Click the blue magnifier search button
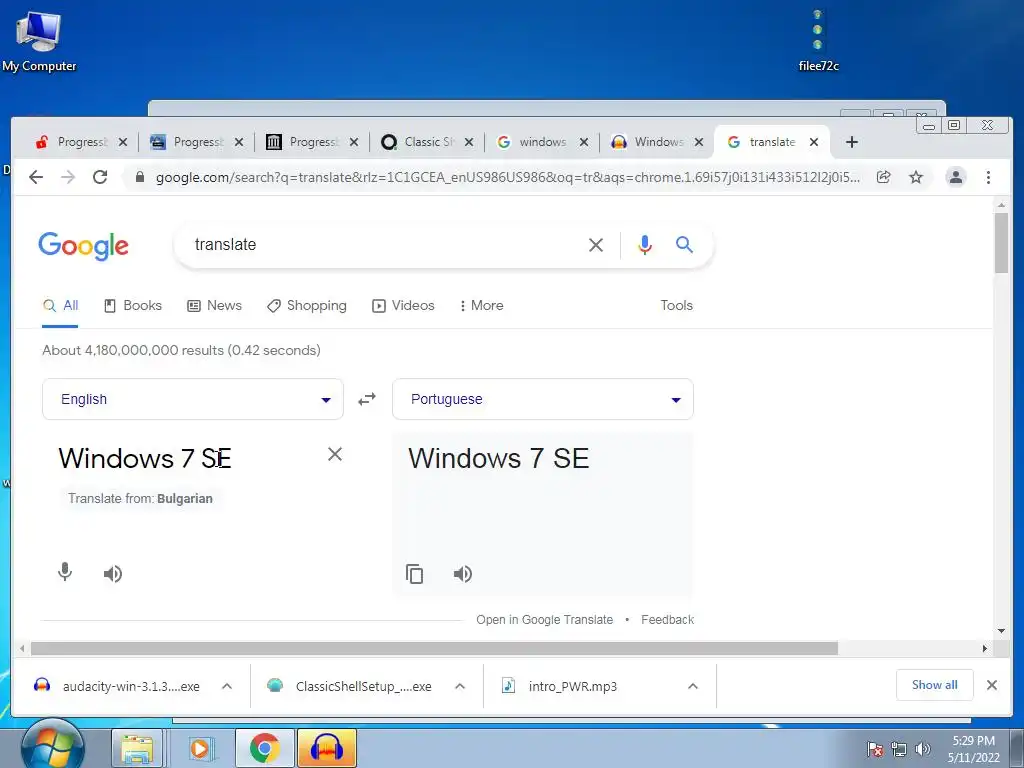The height and width of the screenshot is (768, 1024). tap(684, 245)
